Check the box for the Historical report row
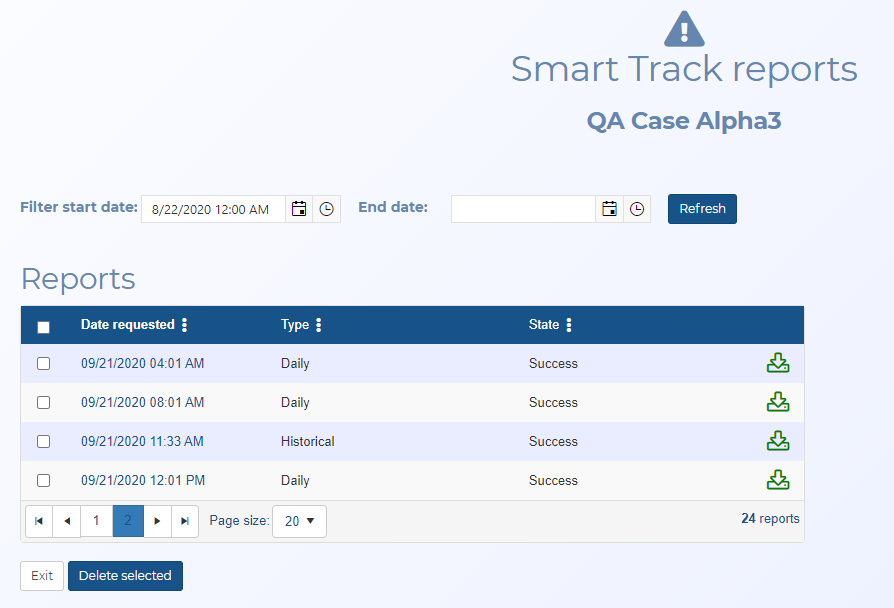Viewport: 894px width, 608px height. [43, 442]
